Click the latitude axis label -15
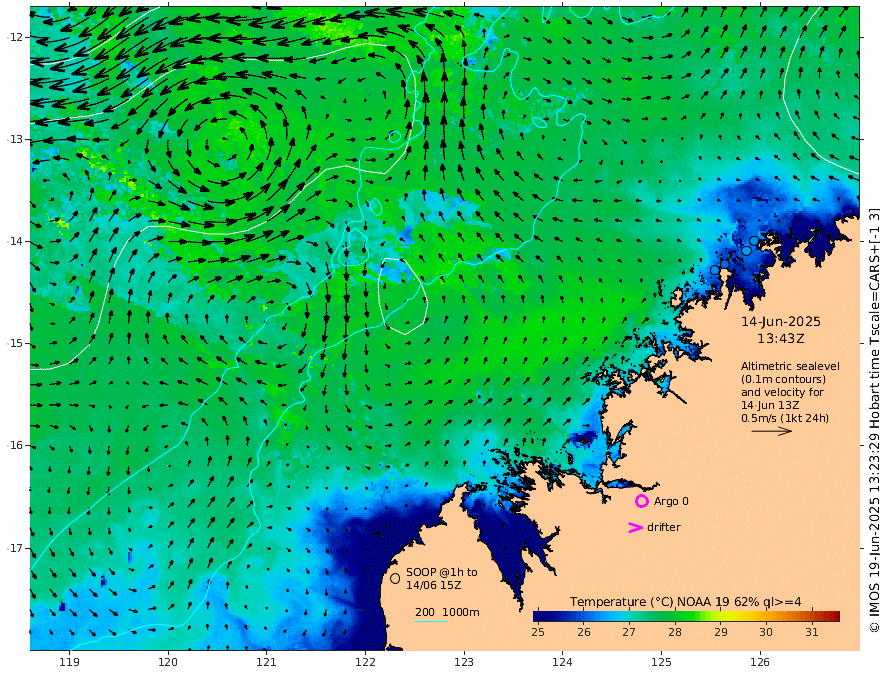The image size is (880, 680). 15,343
